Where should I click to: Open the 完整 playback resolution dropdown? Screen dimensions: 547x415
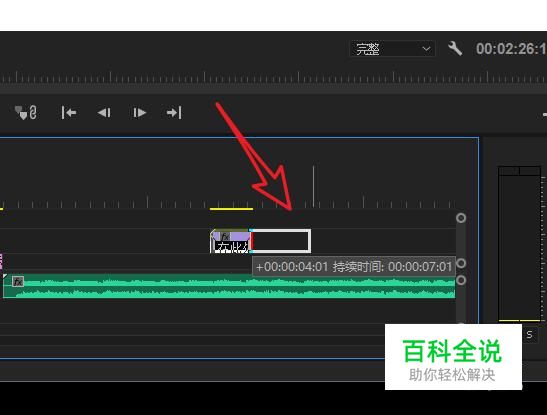pos(392,49)
